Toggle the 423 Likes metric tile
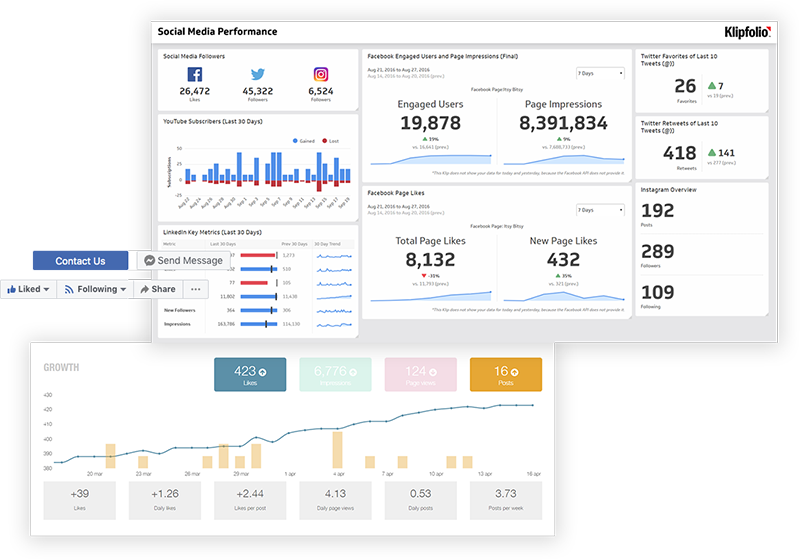Screen dimensions: 800x560 pos(250,375)
